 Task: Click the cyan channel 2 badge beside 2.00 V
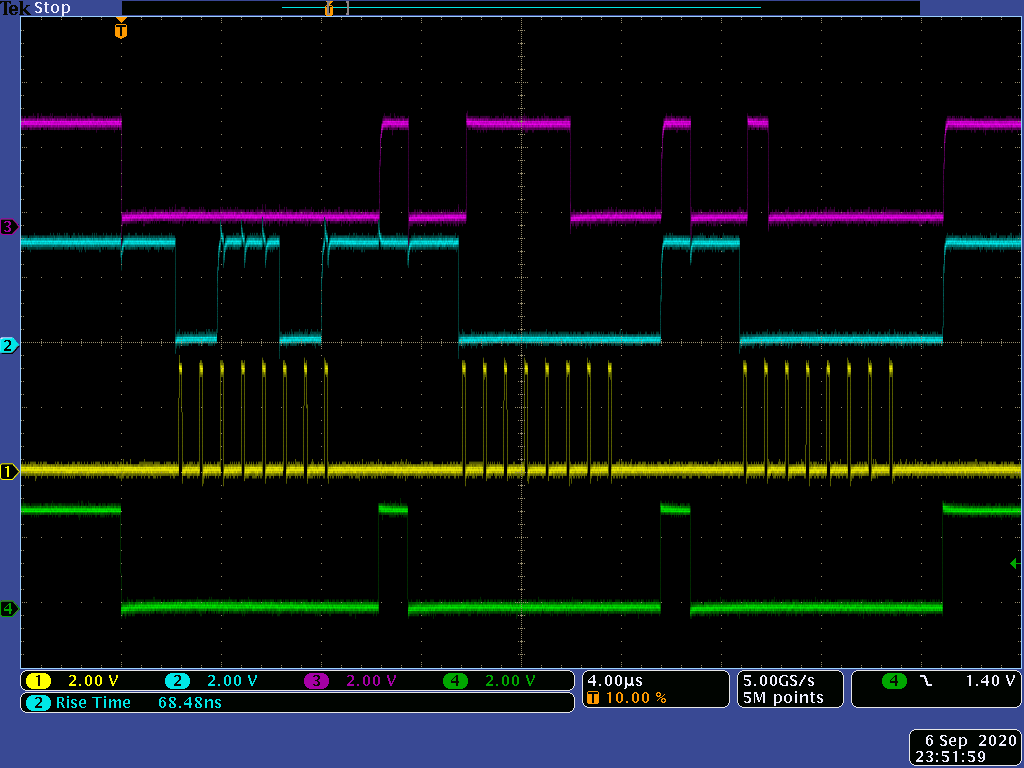pyautogui.click(x=178, y=681)
